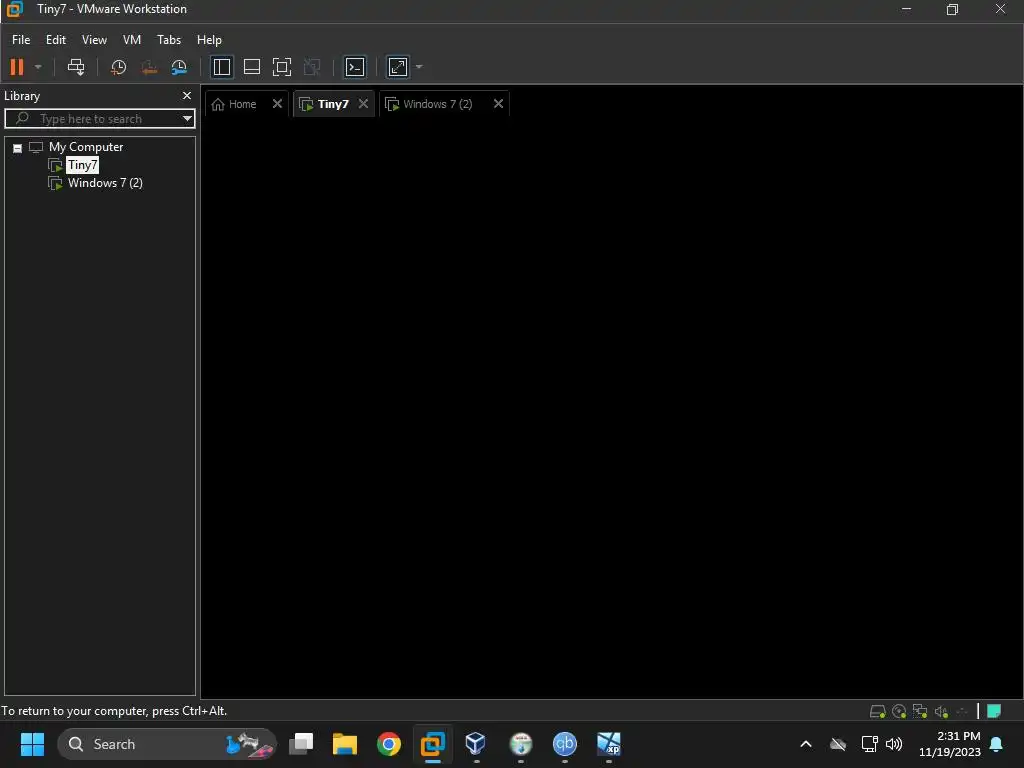Click the network adapter status icon
Screen dimensions: 1024x768
click(x=920, y=711)
